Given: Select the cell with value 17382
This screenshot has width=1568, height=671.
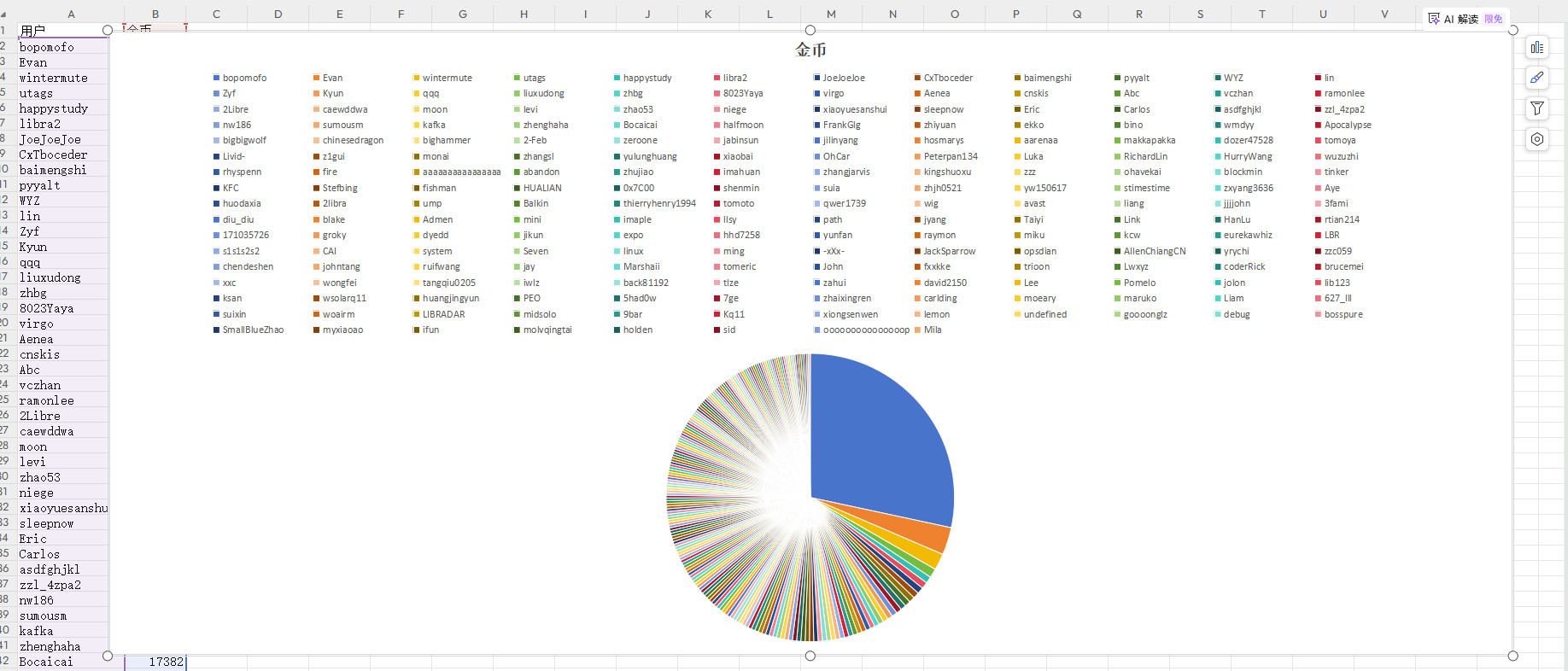Looking at the screenshot, I should pos(155,662).
